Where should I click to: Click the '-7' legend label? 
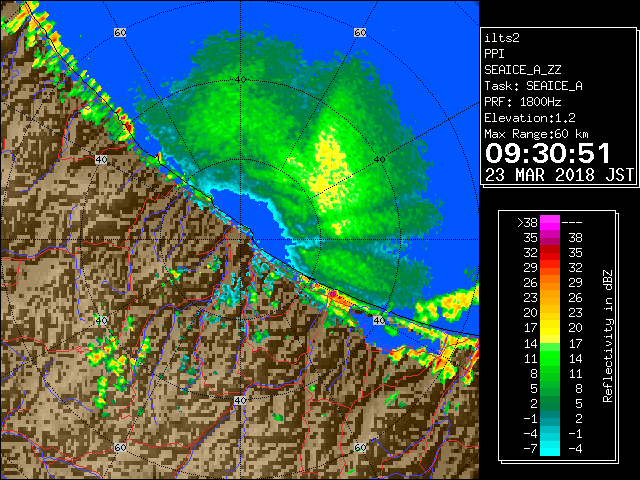click(530, 449)
